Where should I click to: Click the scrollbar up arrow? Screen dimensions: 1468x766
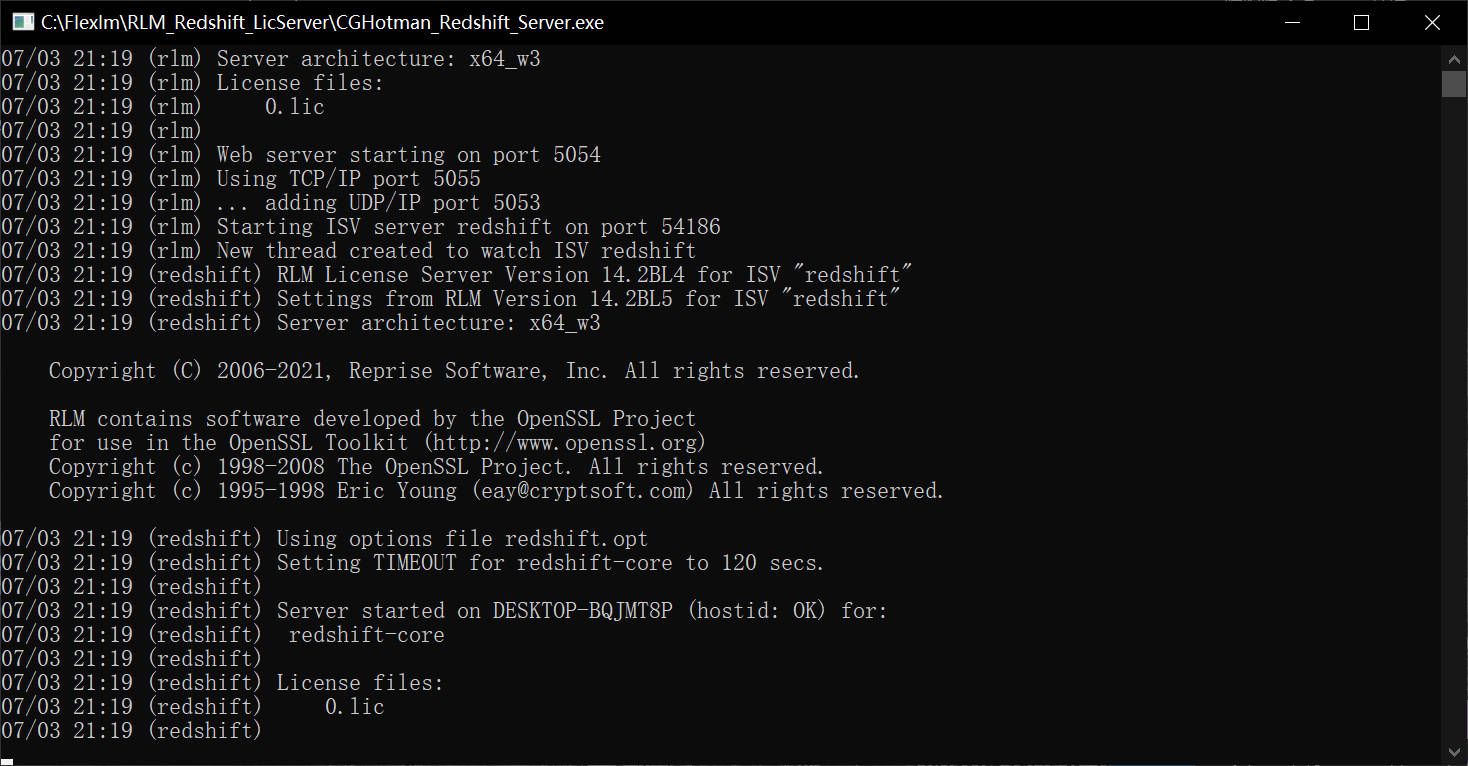point(1454,55)
